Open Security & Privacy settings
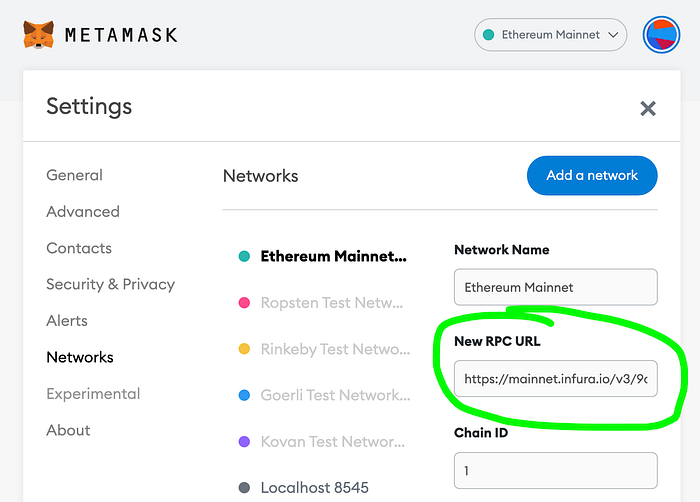Viewport: 700px width, 502px height. coord(111,284)
